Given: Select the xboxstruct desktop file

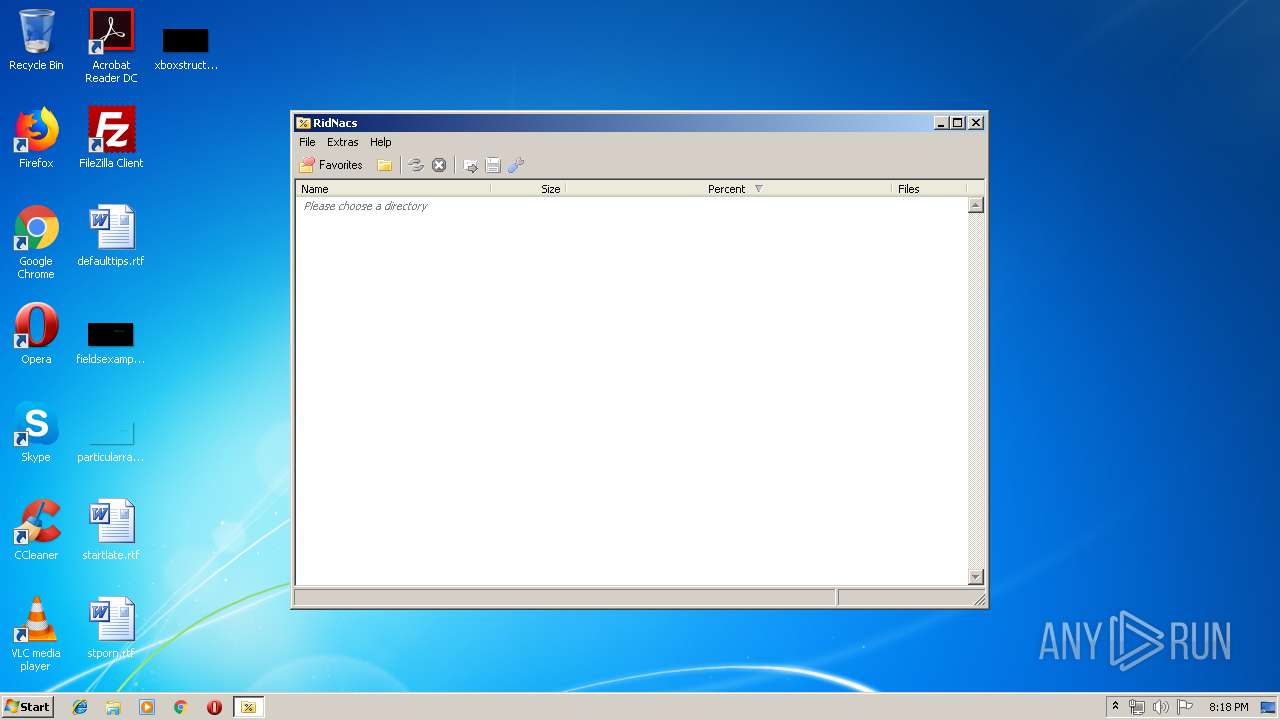Looking at the screenshot, I should 186,49.
